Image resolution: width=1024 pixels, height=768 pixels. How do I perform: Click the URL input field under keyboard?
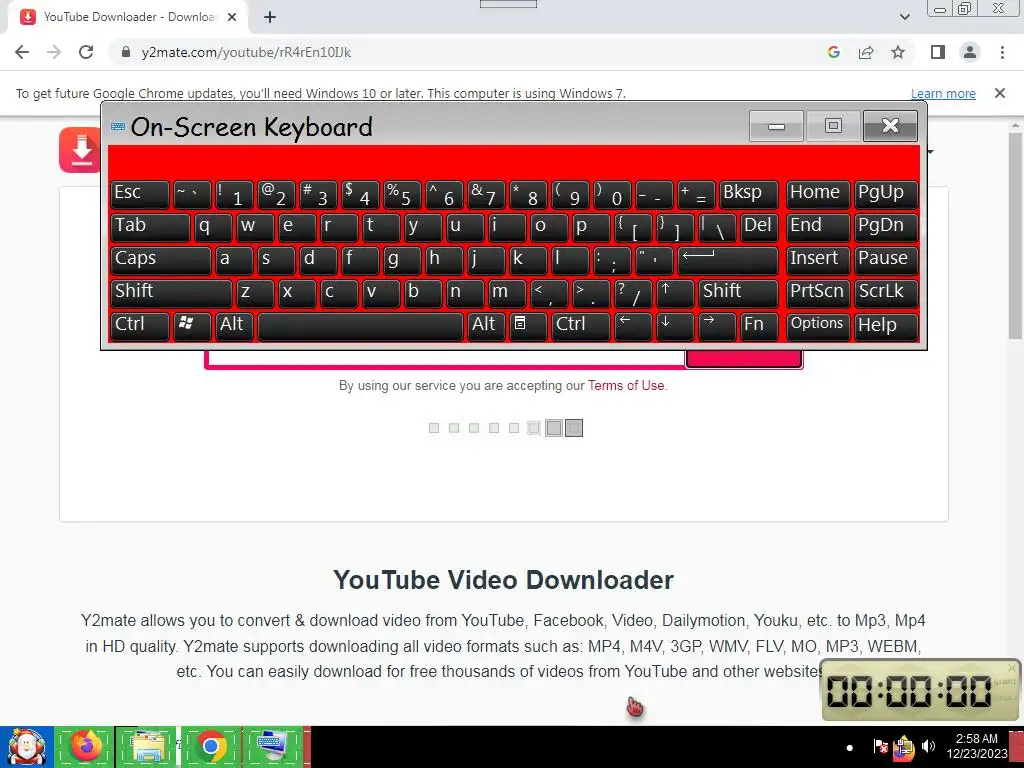coord(446,358)
